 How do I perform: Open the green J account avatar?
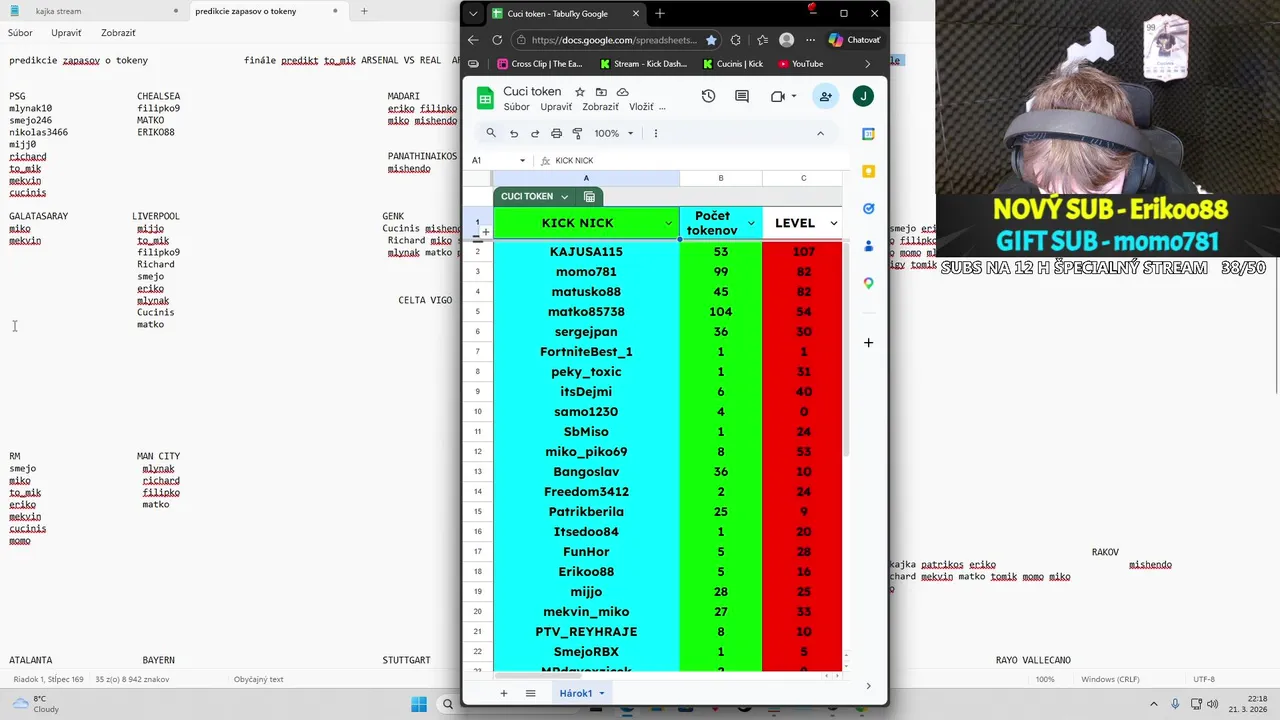point(863,96)
